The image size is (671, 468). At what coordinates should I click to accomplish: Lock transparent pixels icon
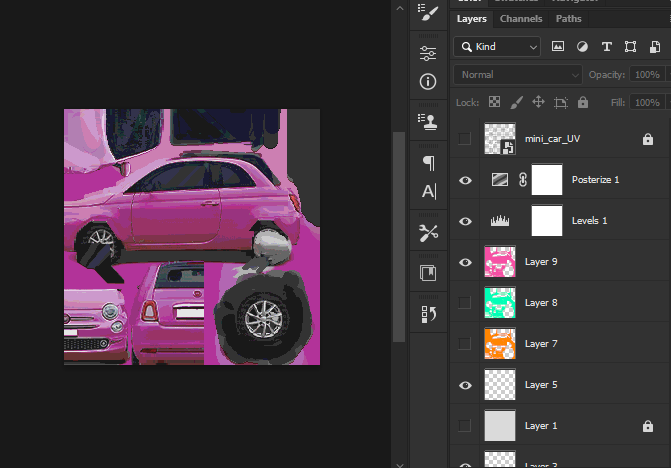[494, 102]
